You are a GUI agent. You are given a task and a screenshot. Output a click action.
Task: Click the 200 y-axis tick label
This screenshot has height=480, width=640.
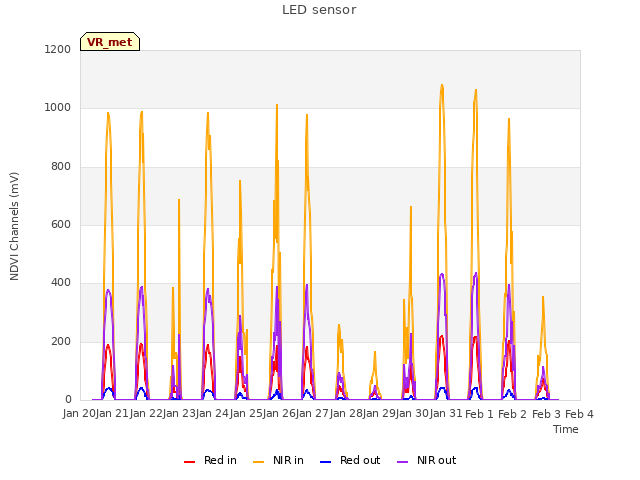[x=61, y=342]
